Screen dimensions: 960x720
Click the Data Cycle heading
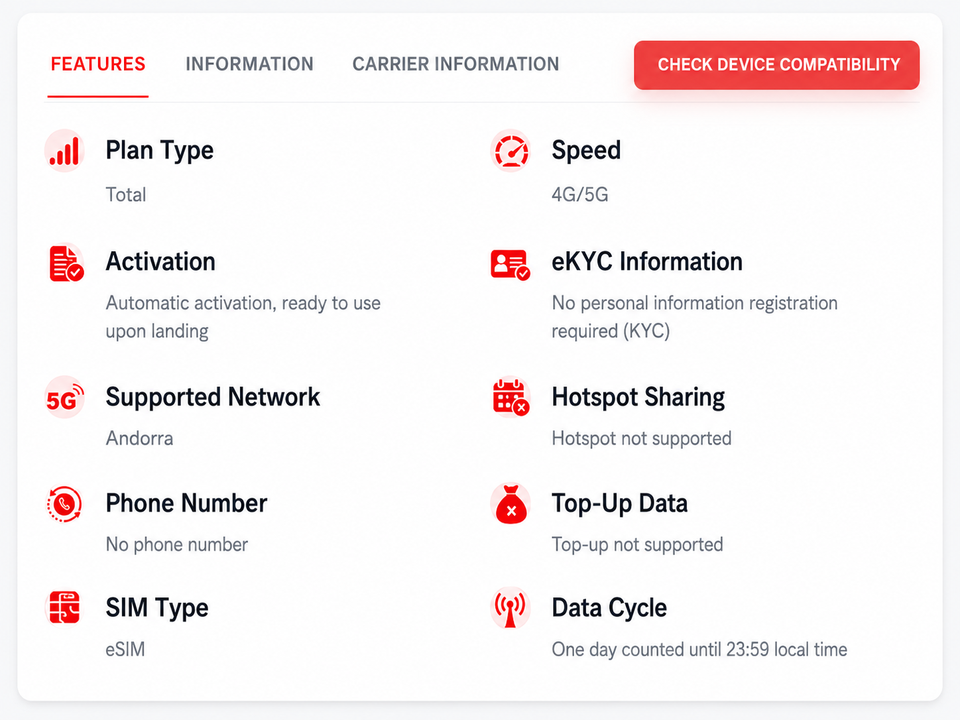[609, 608]
